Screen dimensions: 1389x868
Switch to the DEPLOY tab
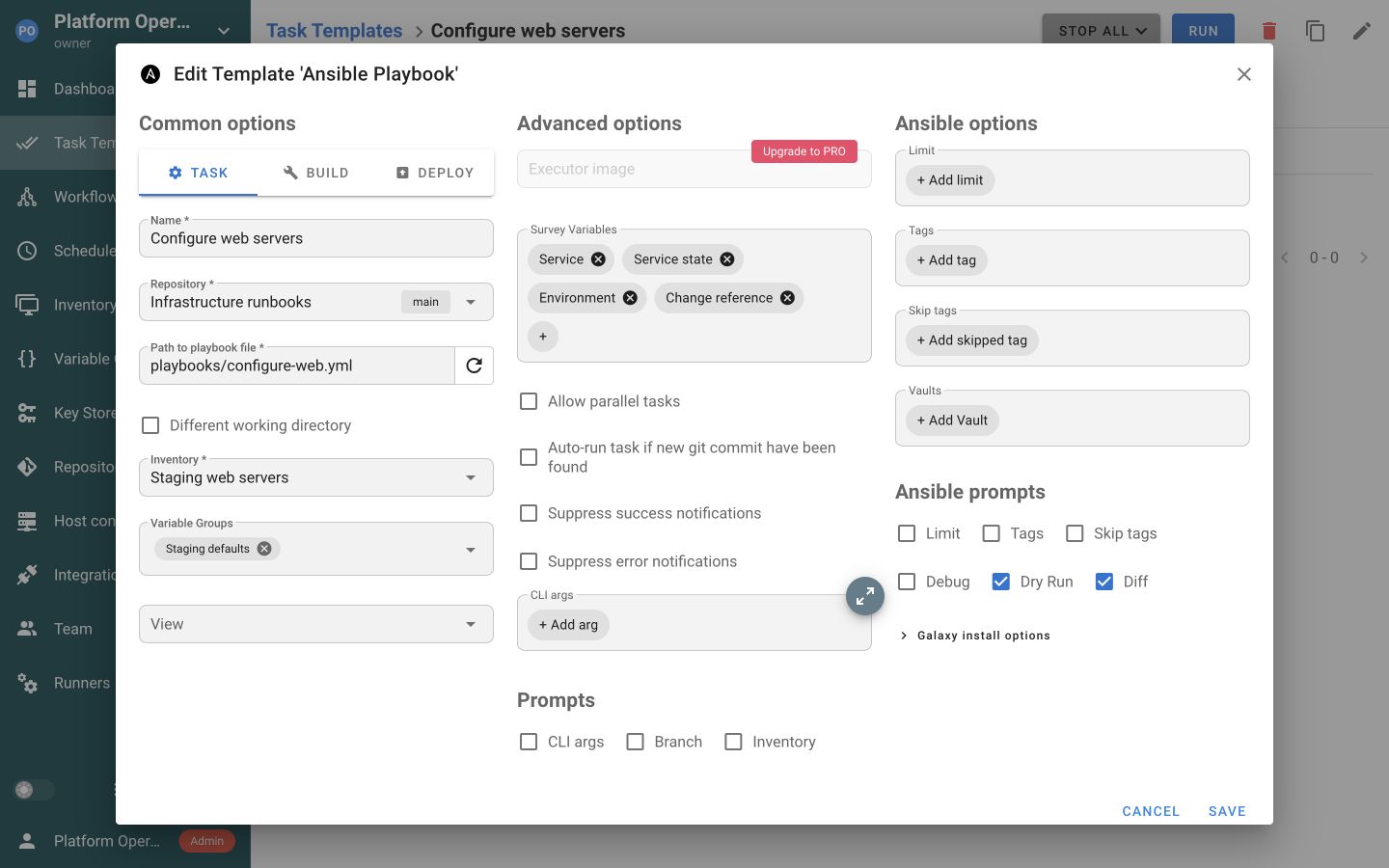(x=435, y=173)
